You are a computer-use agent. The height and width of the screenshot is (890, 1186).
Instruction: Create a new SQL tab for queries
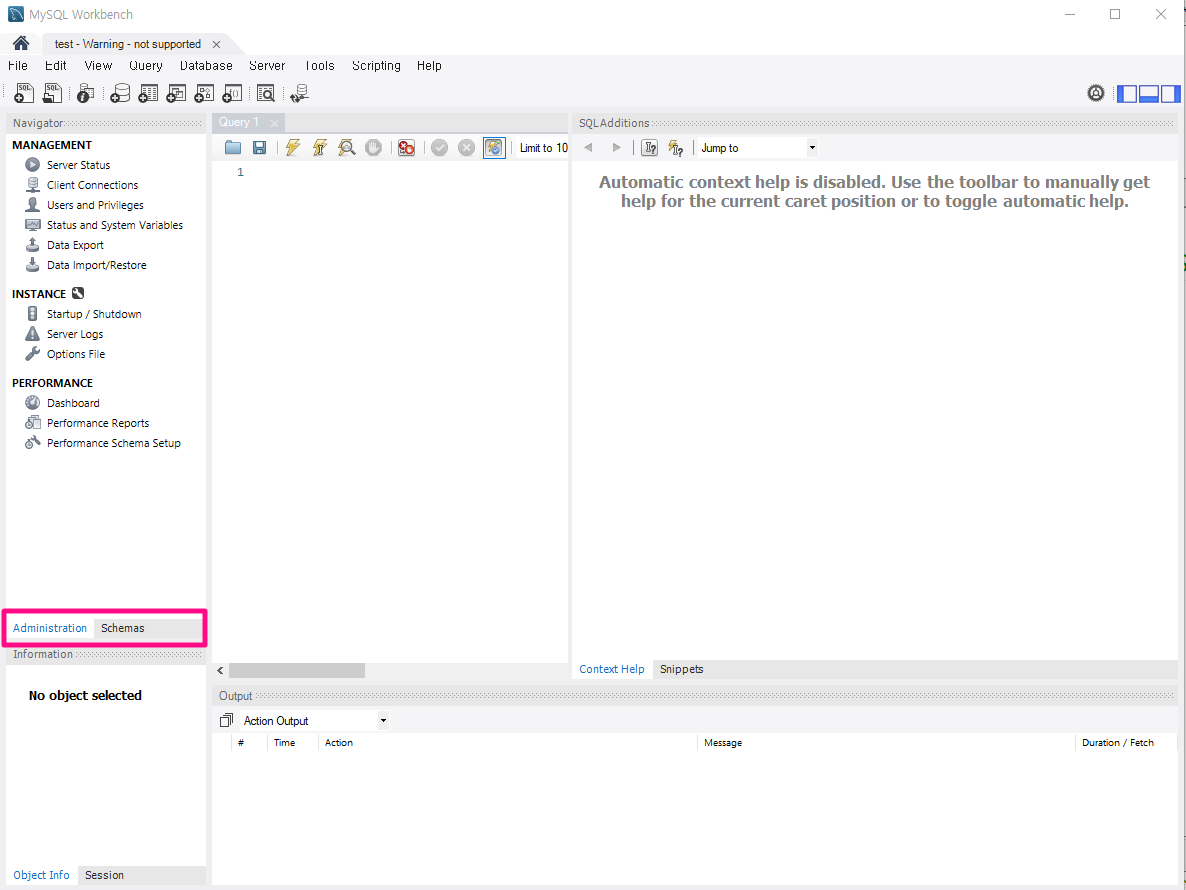coord(24,93)
